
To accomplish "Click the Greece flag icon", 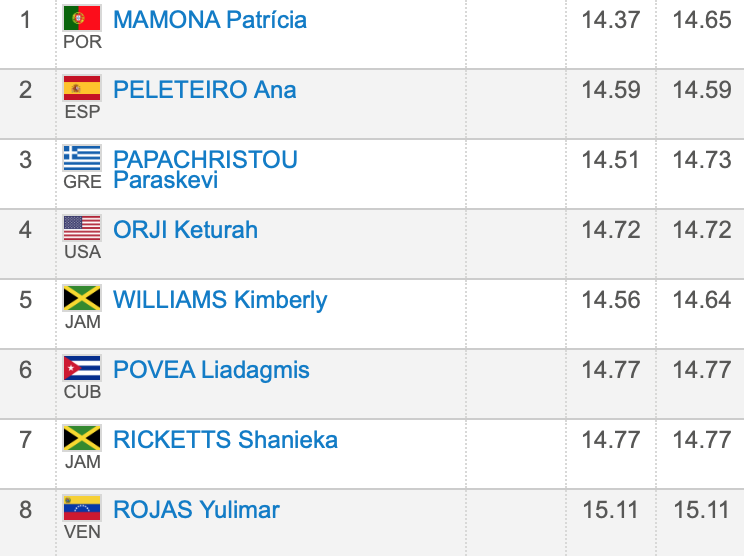I will click(x=82, y=158).
